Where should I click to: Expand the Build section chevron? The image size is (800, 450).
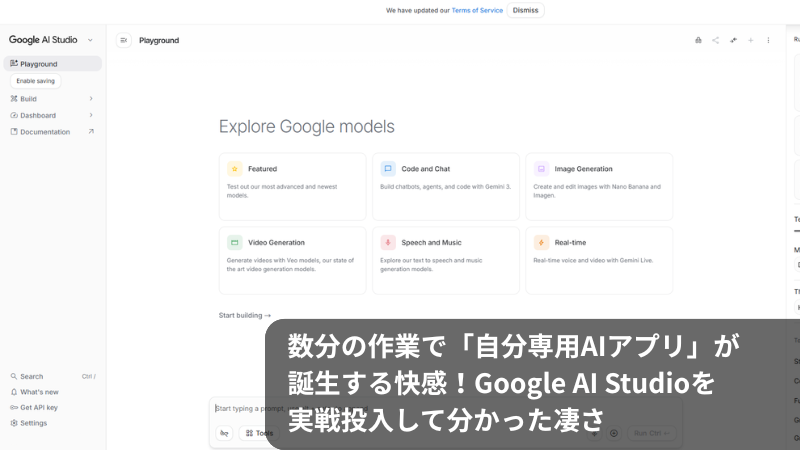click(x=91, y=99)
